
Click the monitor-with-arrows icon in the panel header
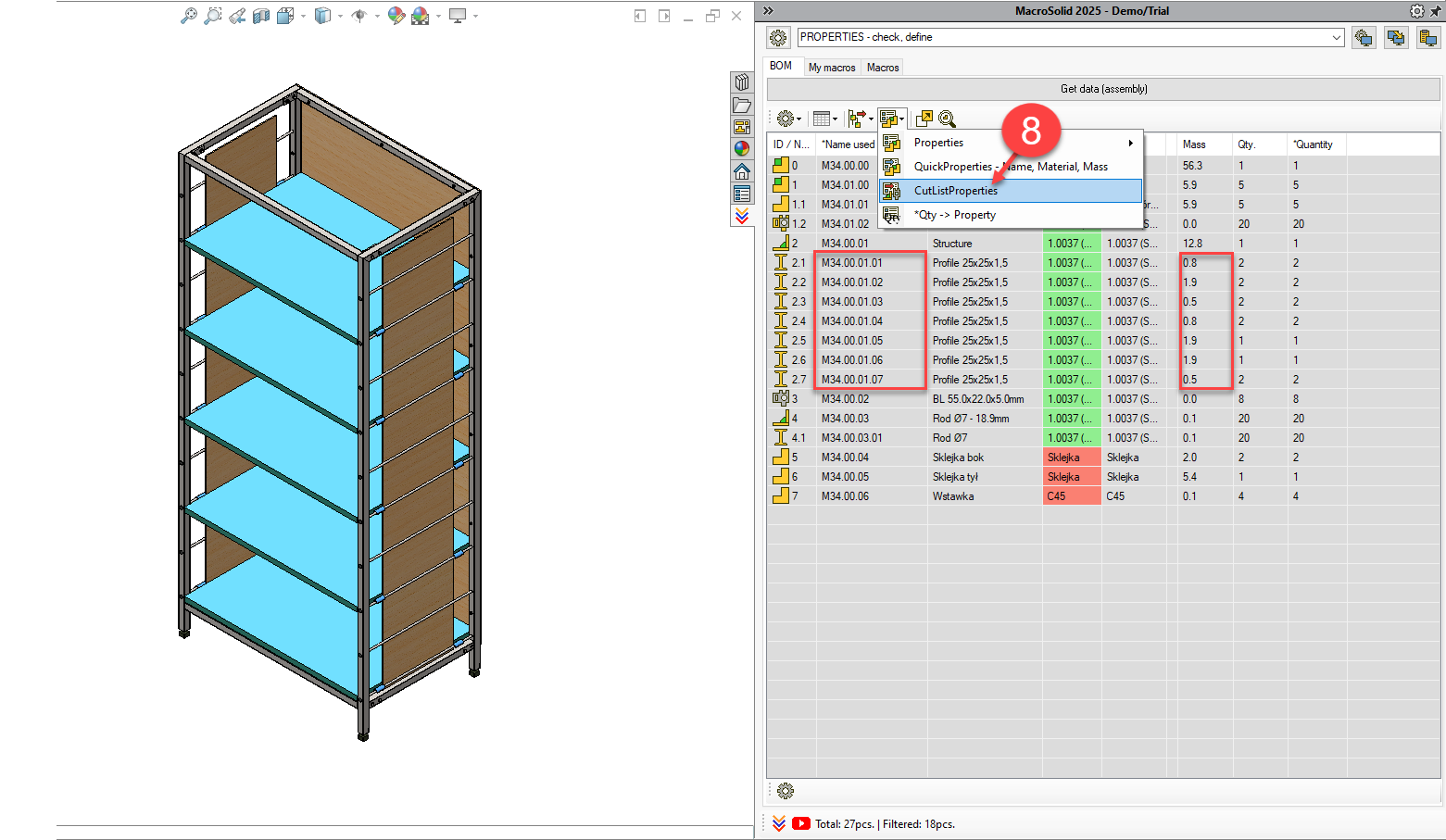tap(1396, 38)
